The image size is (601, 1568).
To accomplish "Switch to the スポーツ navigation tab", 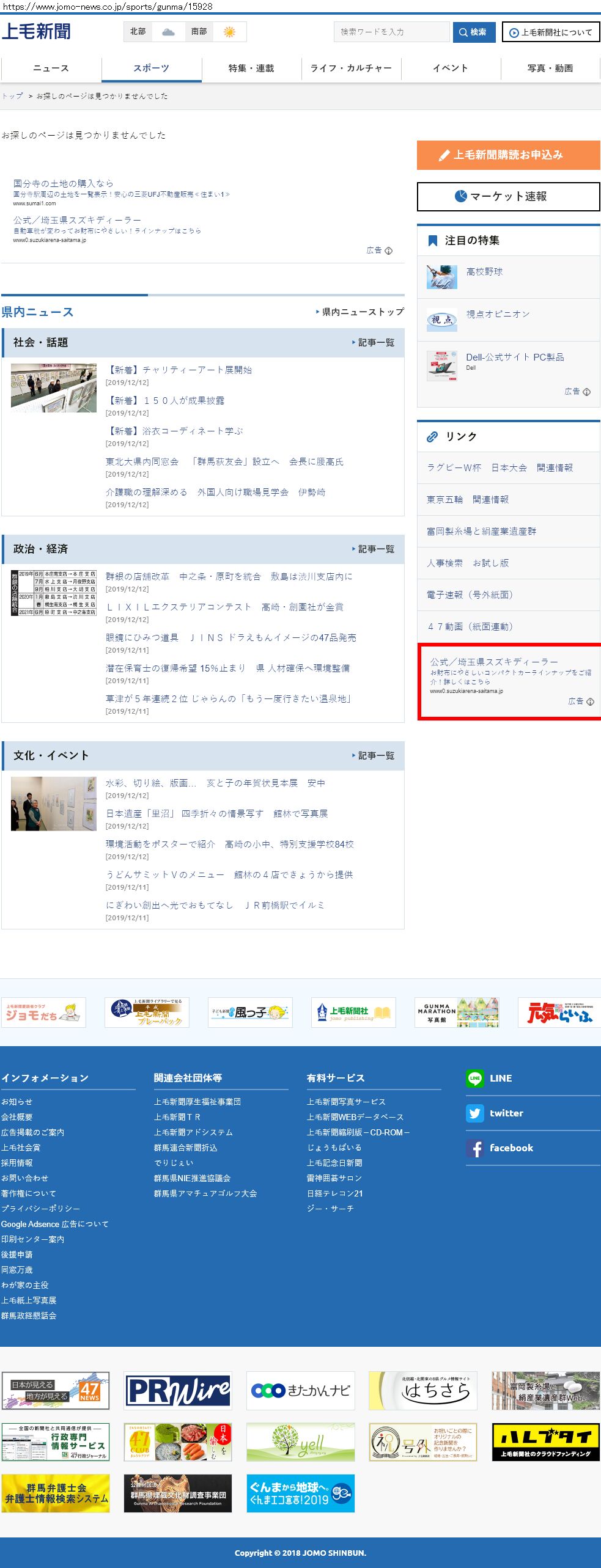I will click(151, 68).
